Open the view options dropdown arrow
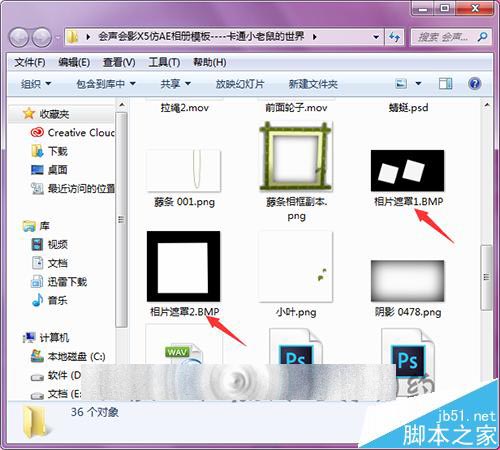This screenshot has width=500, height=450. [418, 83]
